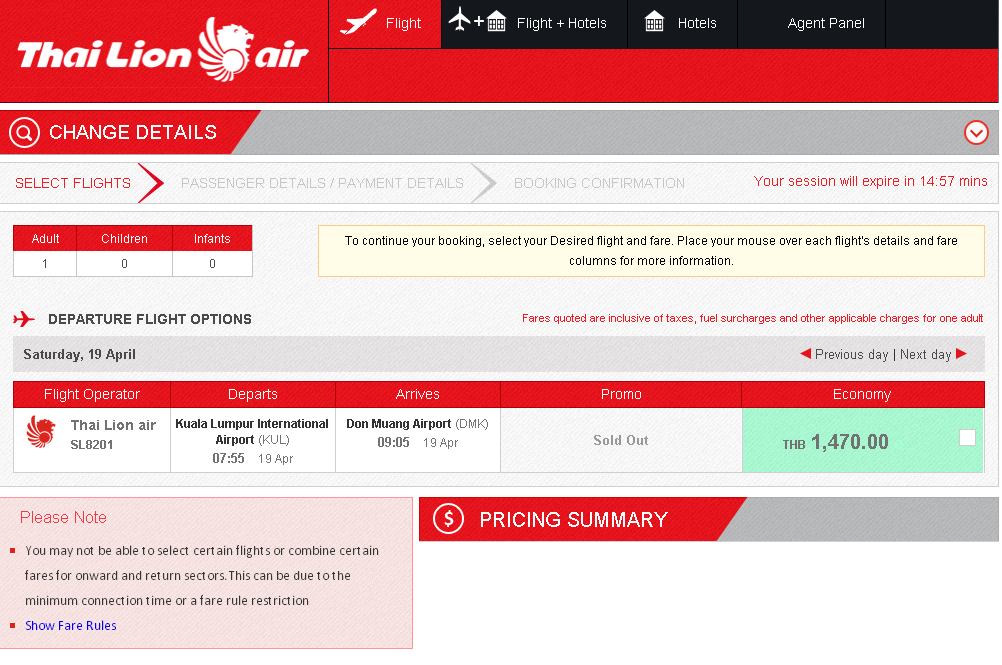Open the Show Fare Rules link
1002x665 pixels.
70,625
